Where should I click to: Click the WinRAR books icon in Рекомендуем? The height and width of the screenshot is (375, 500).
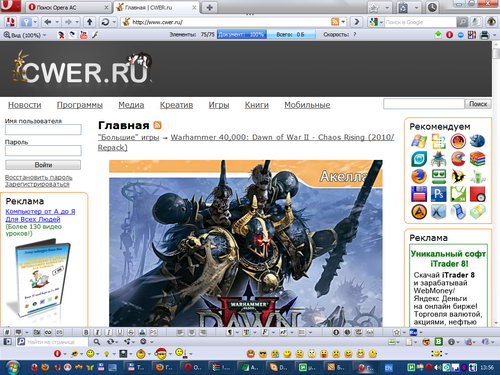pos(477,159)
